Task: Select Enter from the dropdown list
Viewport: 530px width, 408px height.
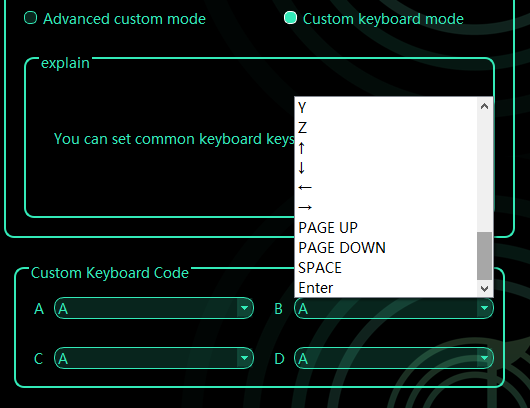Action: (386, 287)
